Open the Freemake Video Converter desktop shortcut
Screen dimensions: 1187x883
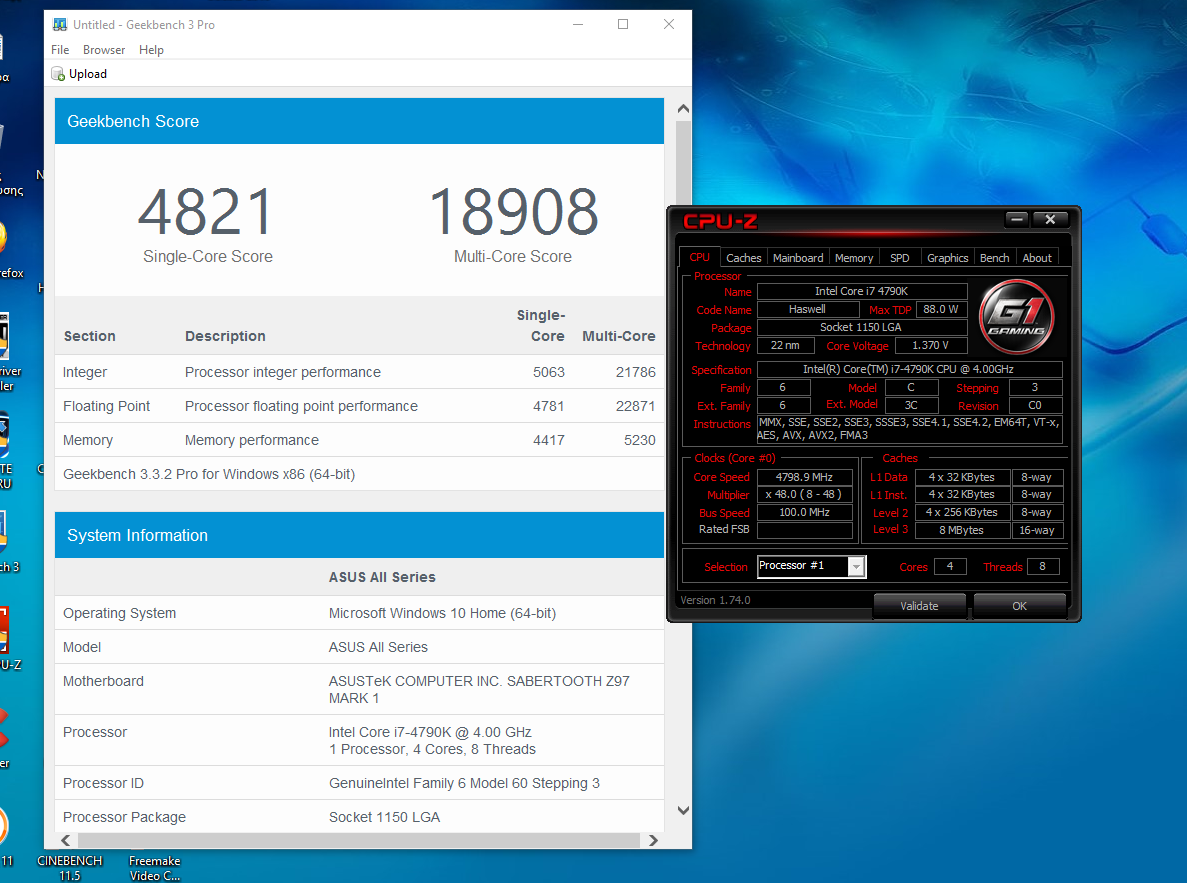(x=154, y=867)
